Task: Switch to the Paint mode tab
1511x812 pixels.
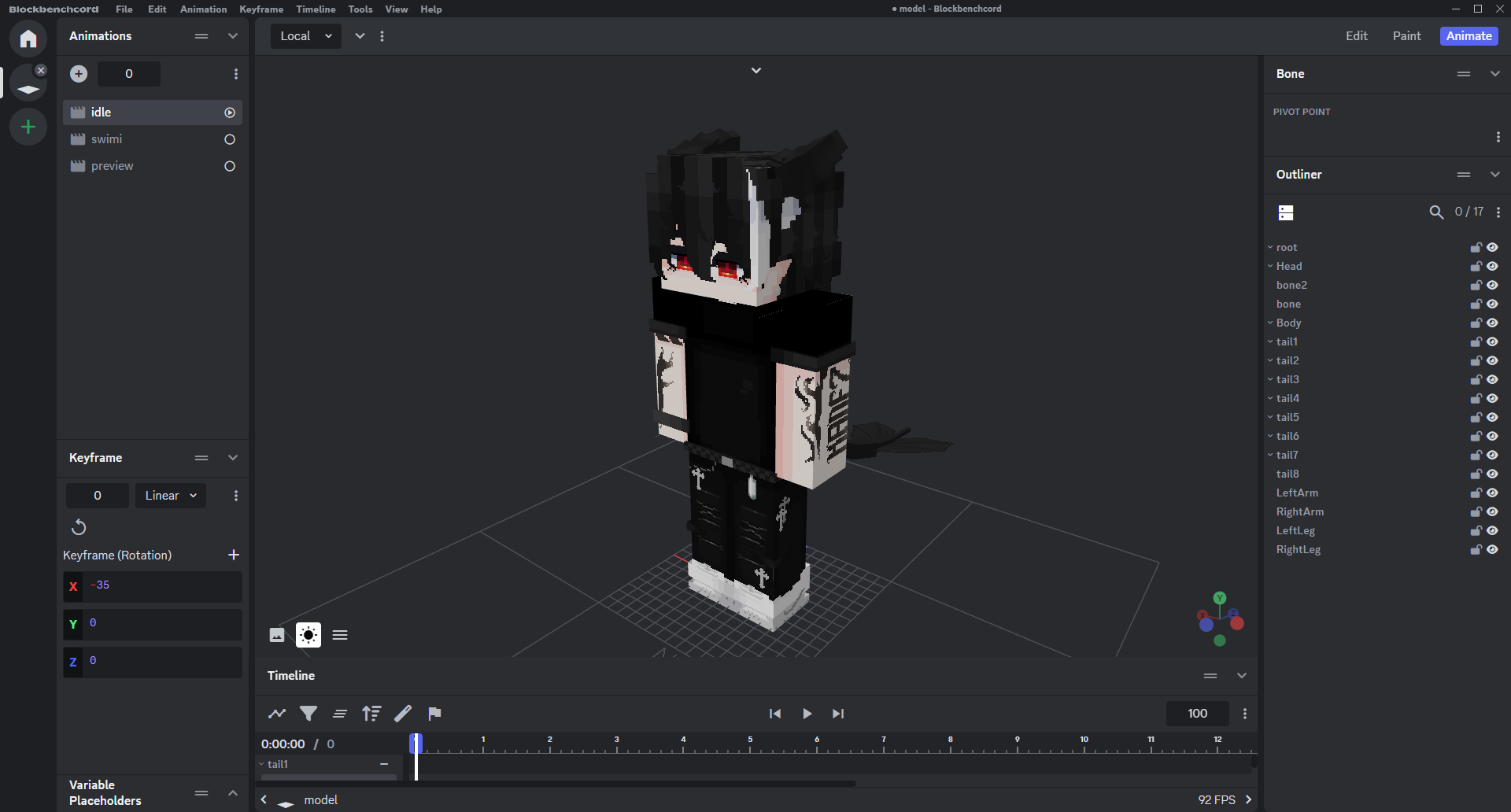Action: [x=1406, y=36]
